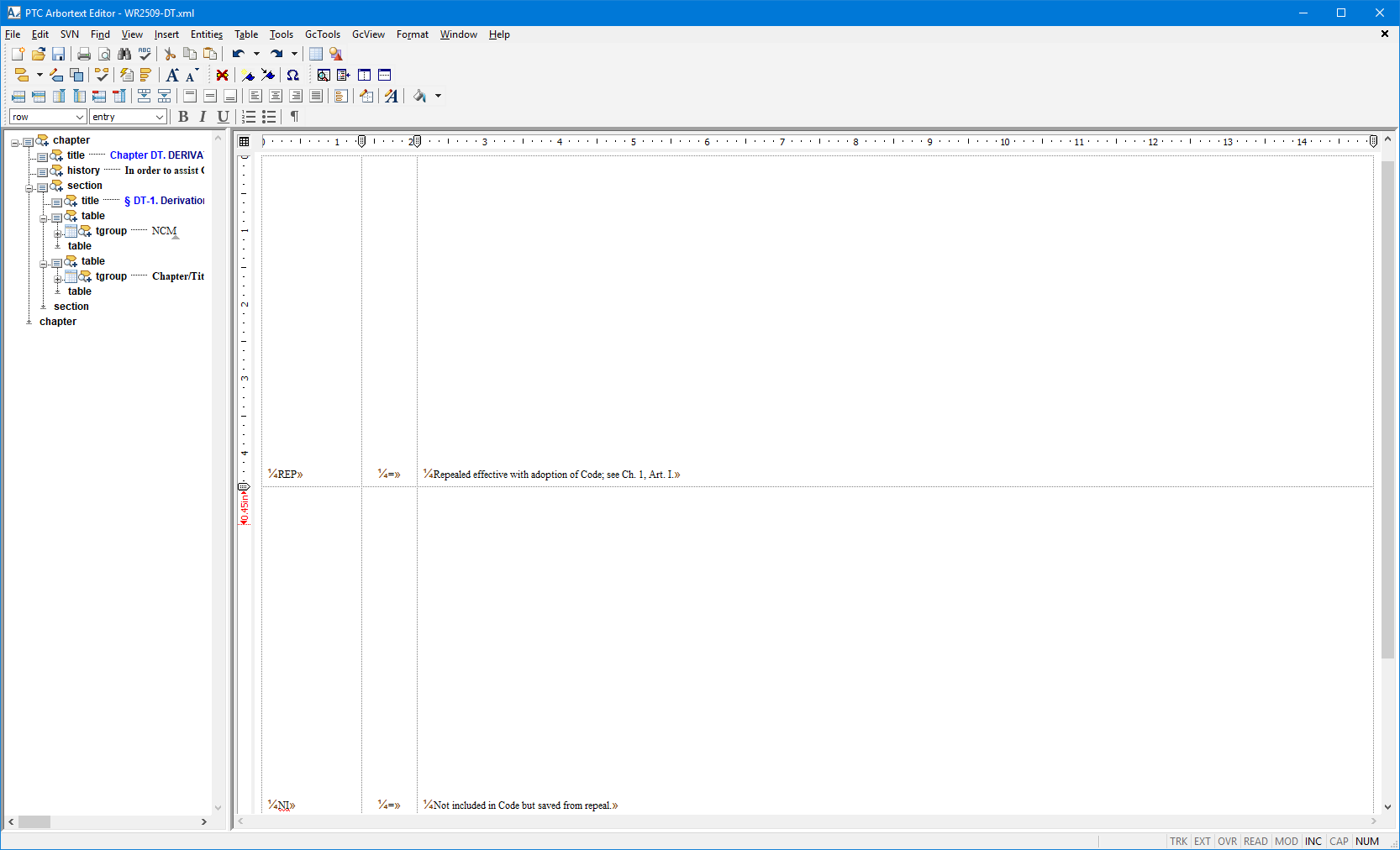Click the document vertical scrollbar thumb

pyautogui.click(x=1387, y=410)
